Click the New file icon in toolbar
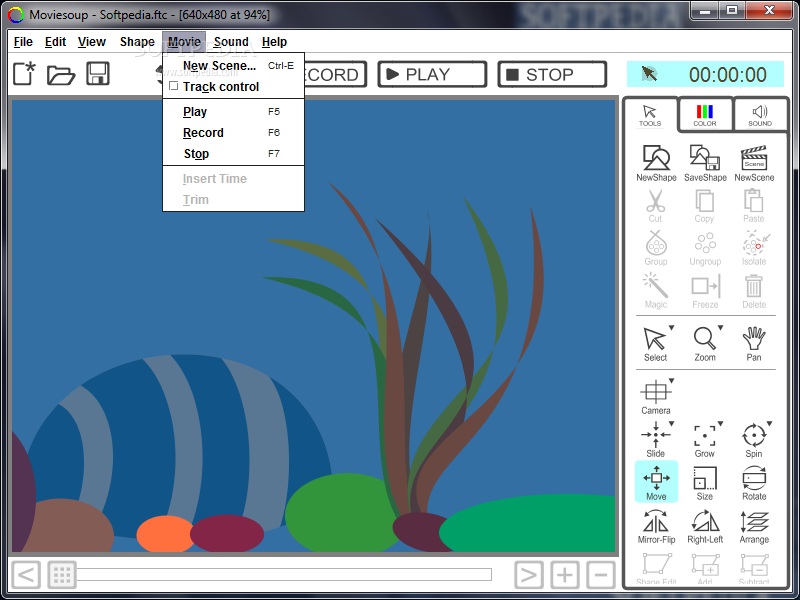This screenshot has height=600, width=800. tap(24, 73)
